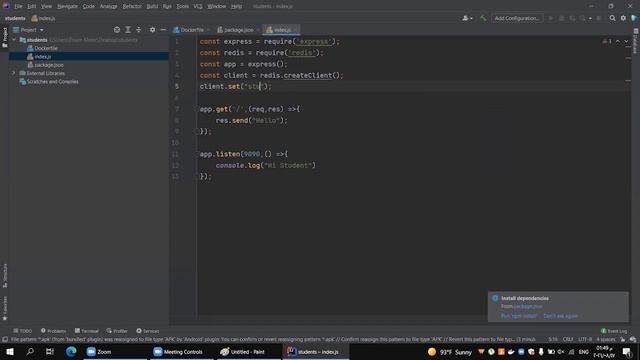Click the warning count inspection widget

pyautogui.click(x=607, y=41)
